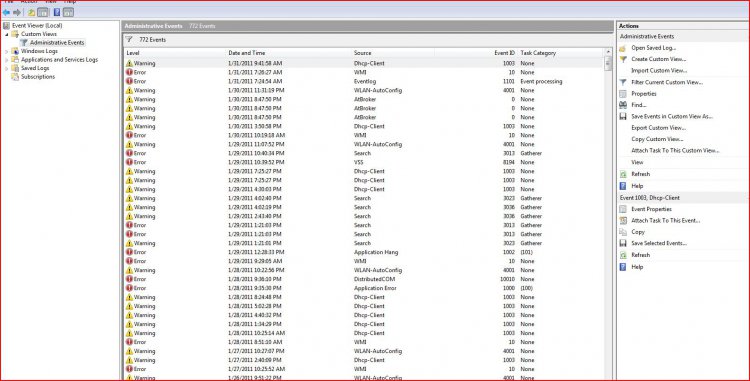Click the Subscriptions folder icon in the tree
750x381 pixels.
(15, 77)
